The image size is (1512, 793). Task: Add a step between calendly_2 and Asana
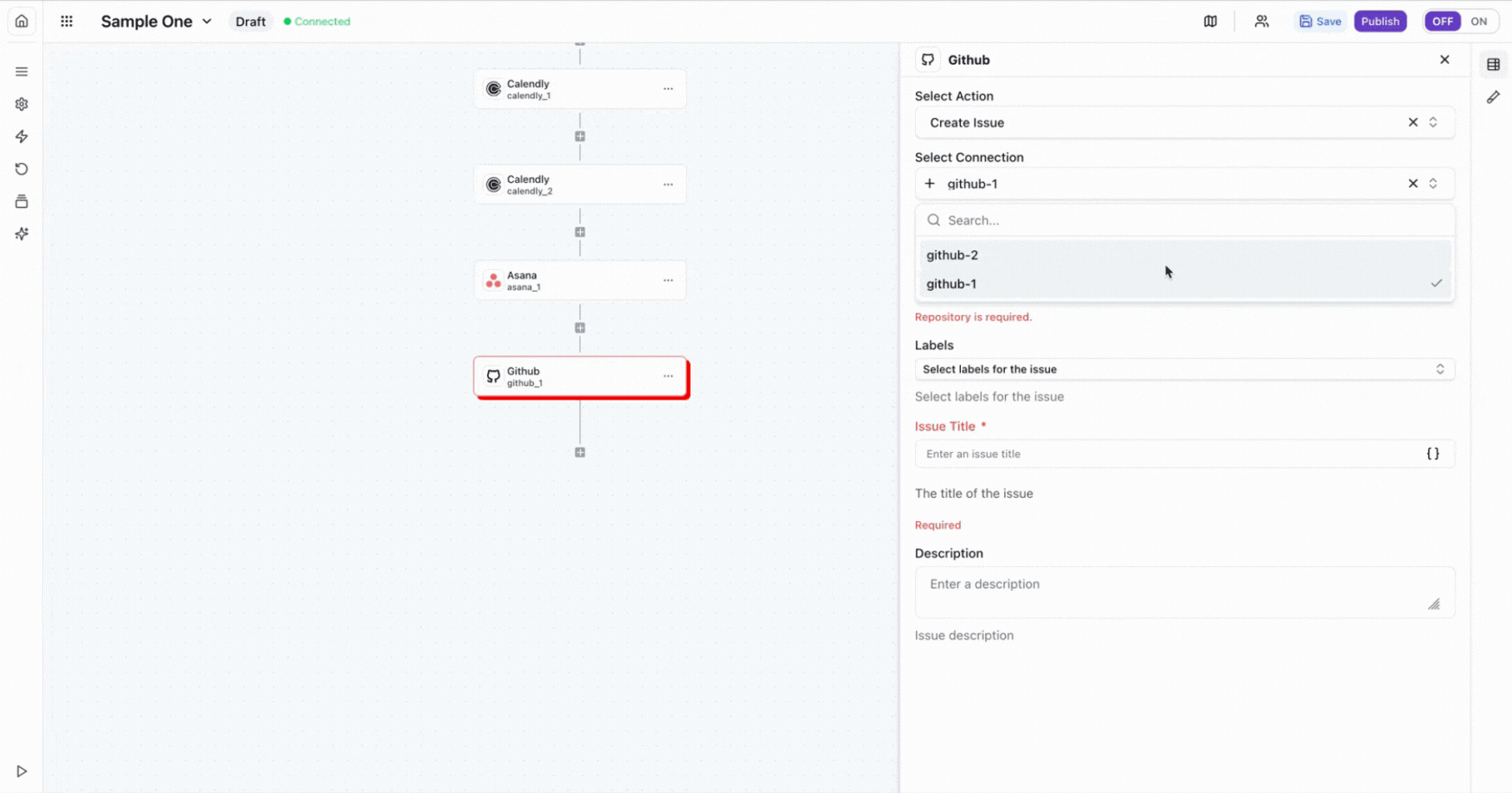tap(580, 232)
